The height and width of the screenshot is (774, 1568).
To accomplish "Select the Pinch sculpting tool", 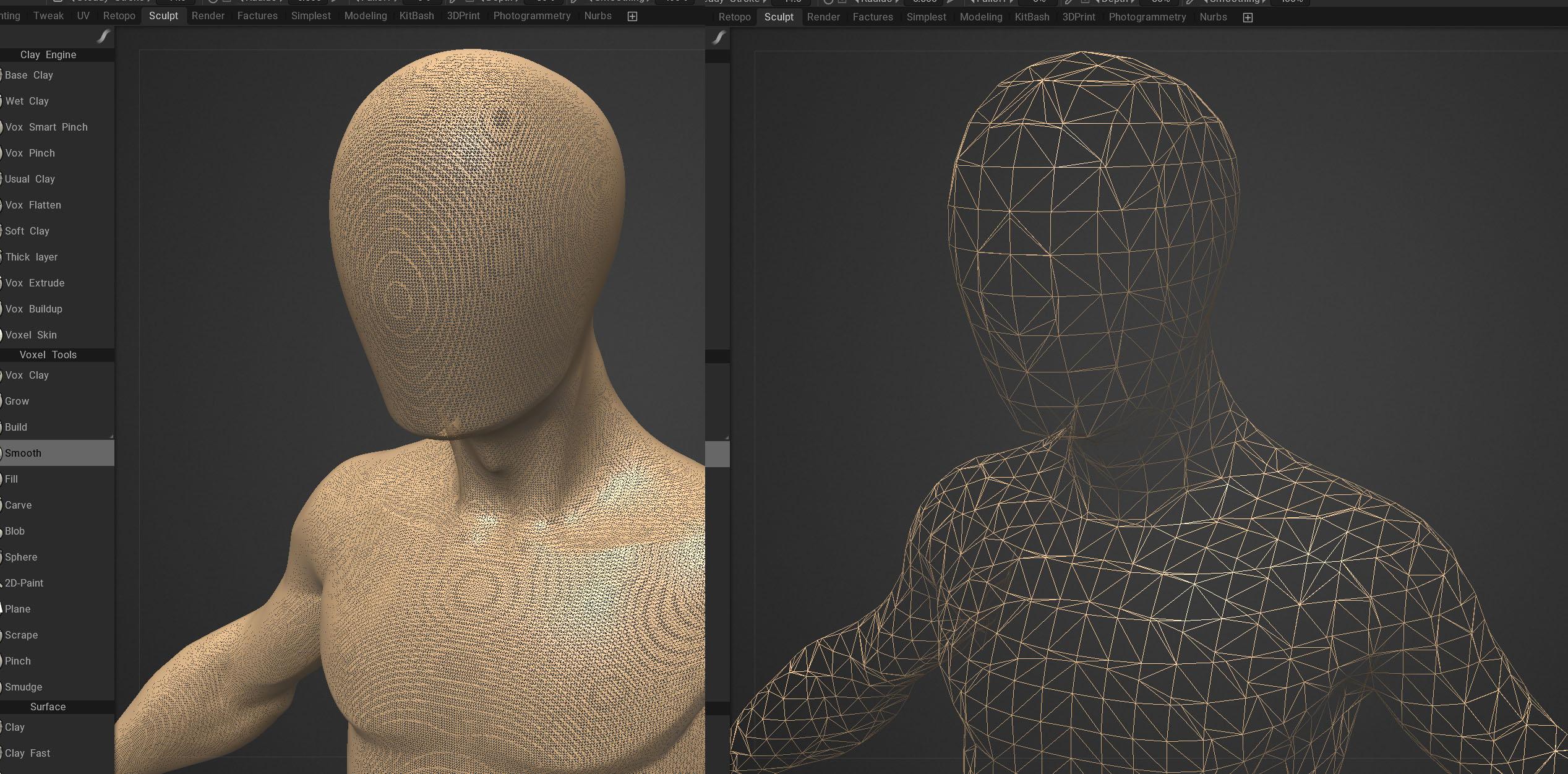I will pyautogui.click(x=18, y=661).
